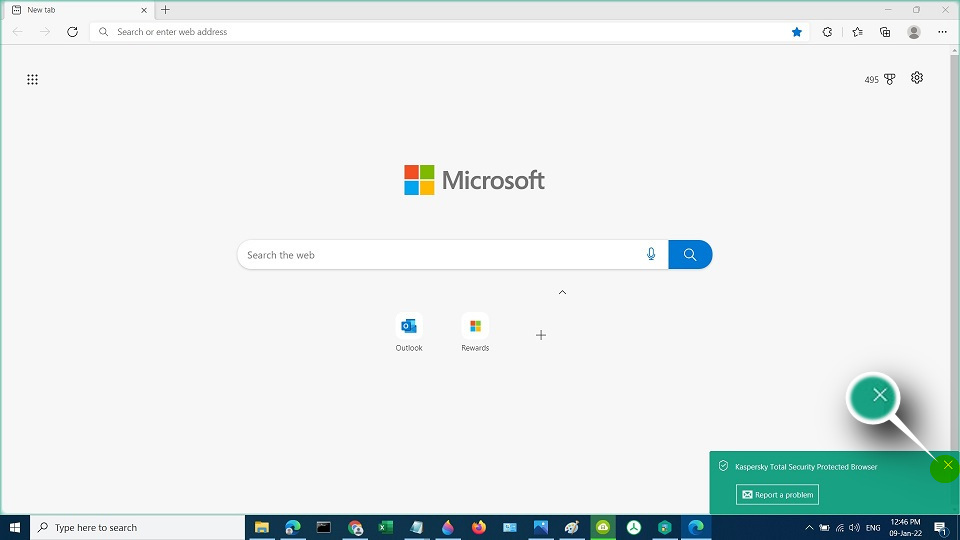This screenshot has width=960, height=540.
Task: Open Windows Start menu
Action: coord(15,527)
